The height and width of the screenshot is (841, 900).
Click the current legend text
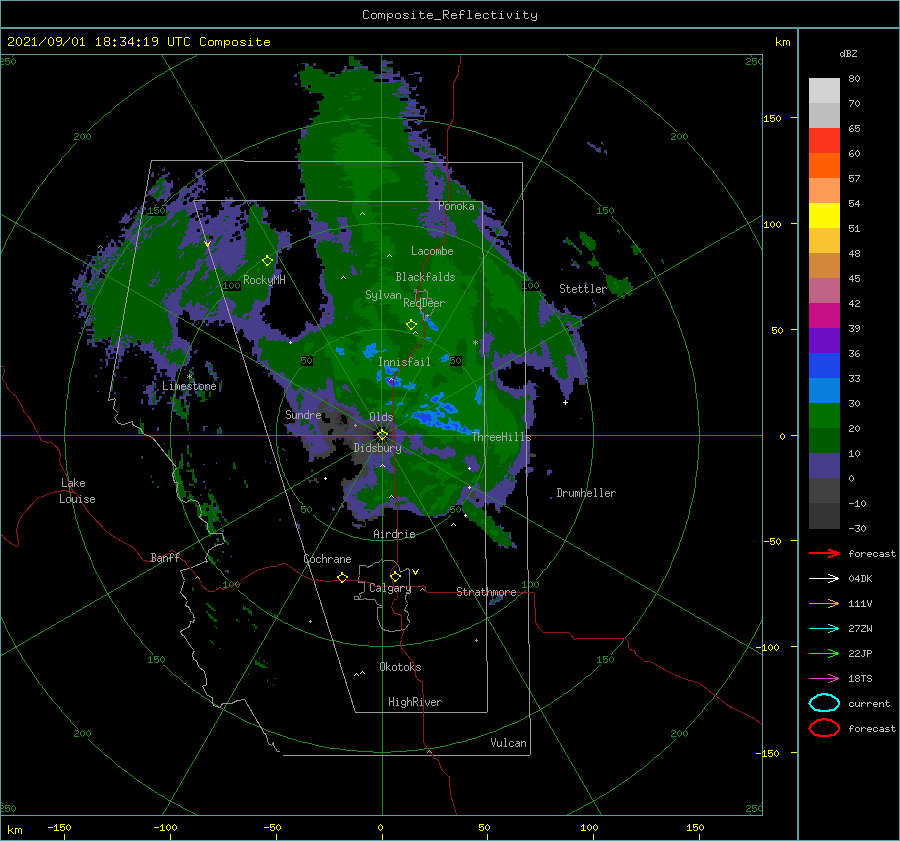(x=869, y=703)
